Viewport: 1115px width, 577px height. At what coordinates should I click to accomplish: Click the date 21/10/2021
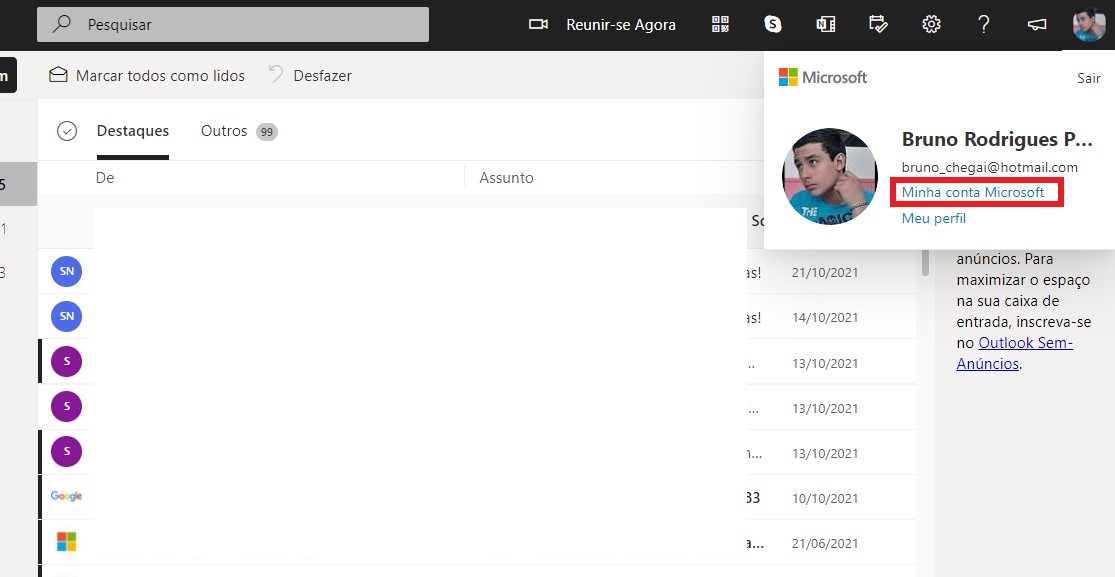[x=825, y=272]
